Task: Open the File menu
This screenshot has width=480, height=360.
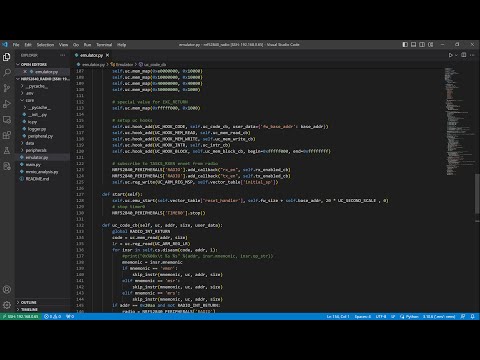Action: 16,45
